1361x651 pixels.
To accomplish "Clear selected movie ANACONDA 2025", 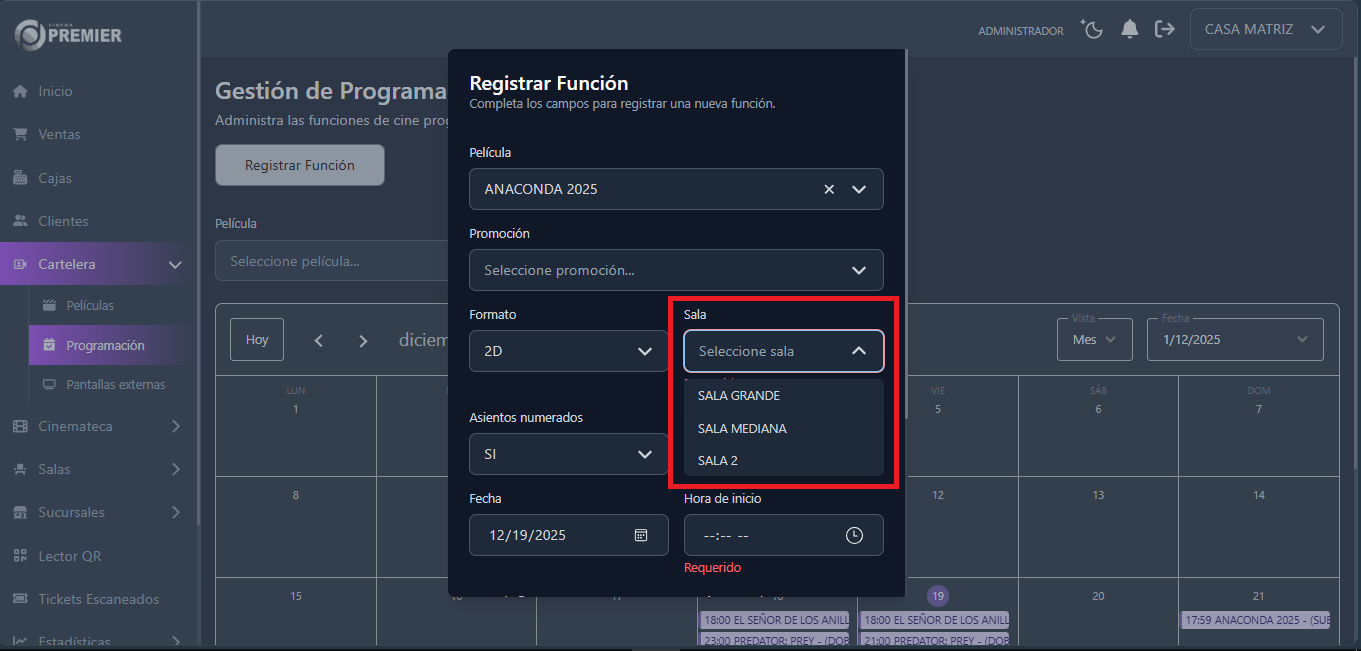I will pyautogui.click(x=828, y=189).
